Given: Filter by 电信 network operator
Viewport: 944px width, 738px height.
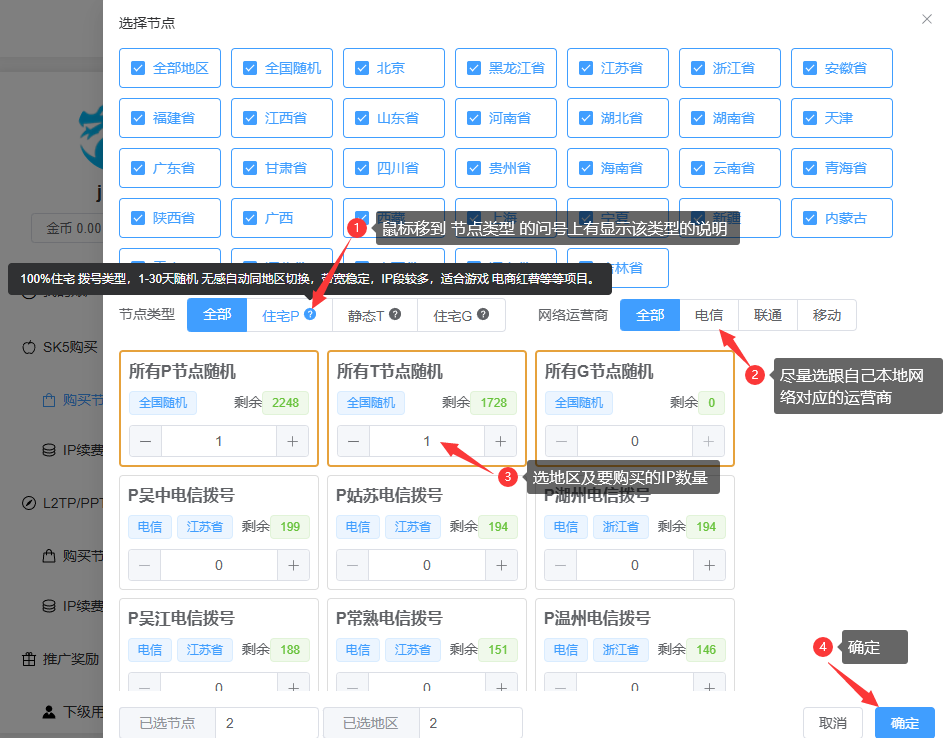Looking at the screenshot, I should (x=709, y=315).
